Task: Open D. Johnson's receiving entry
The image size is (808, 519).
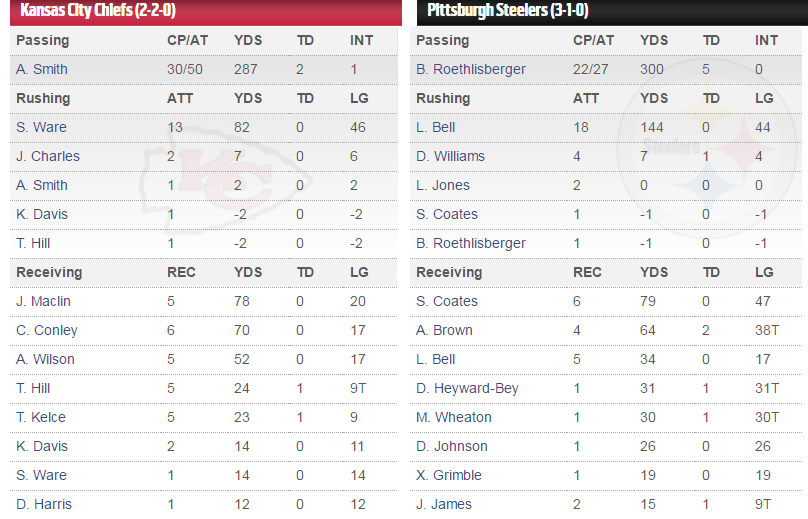Action: point(452,446)
